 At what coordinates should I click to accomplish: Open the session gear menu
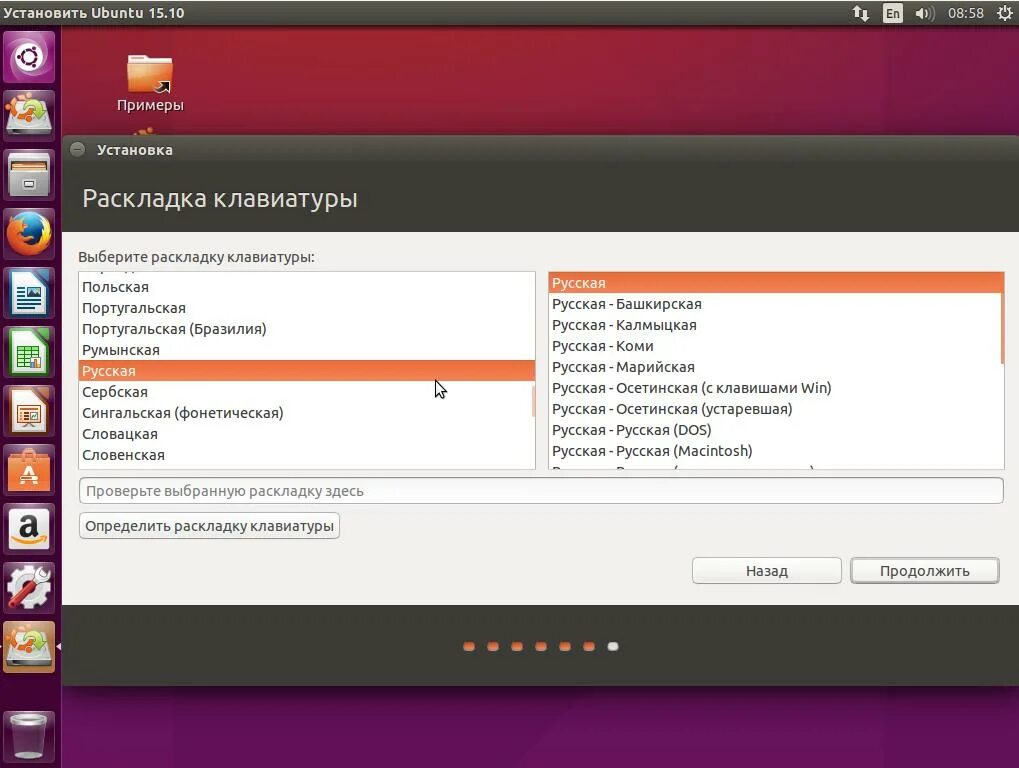tap(1004, 13)
